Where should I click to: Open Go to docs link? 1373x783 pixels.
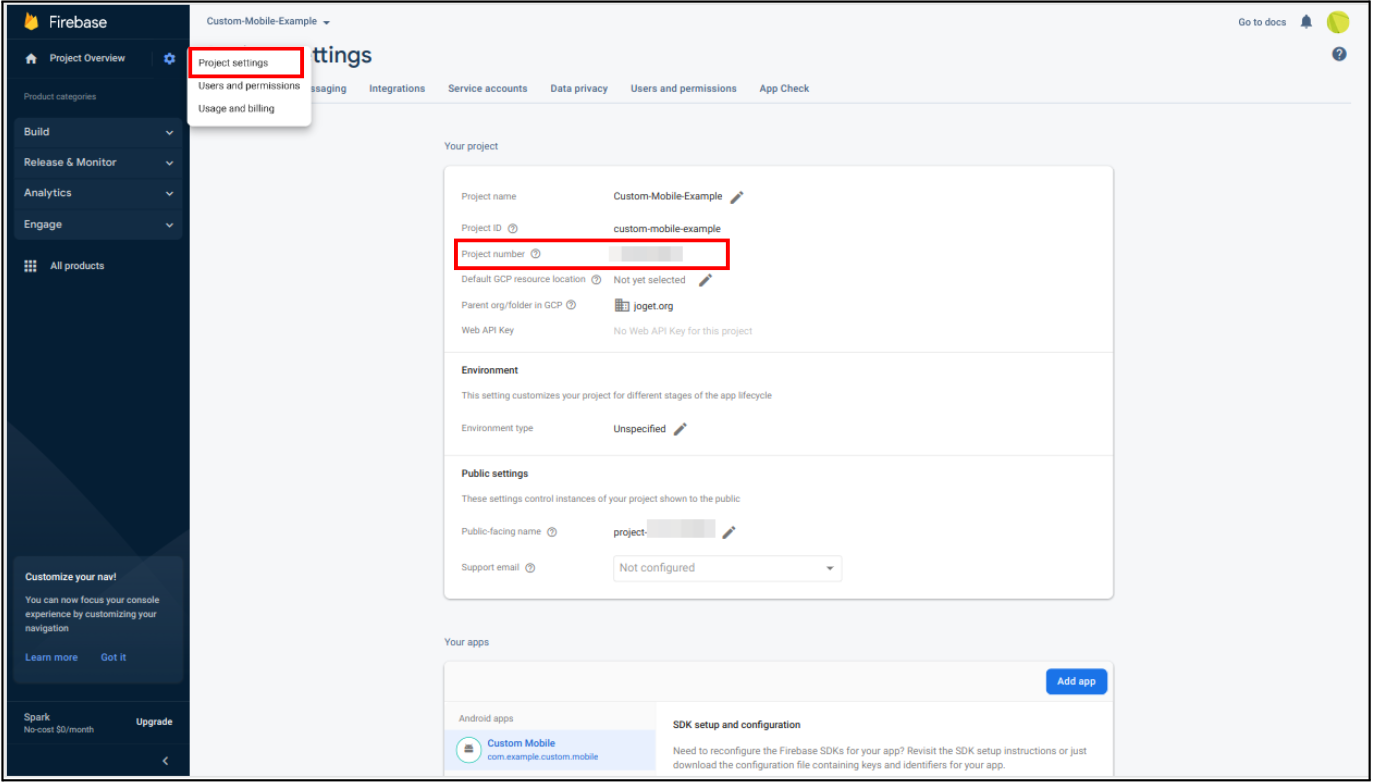coord(1262,22)
